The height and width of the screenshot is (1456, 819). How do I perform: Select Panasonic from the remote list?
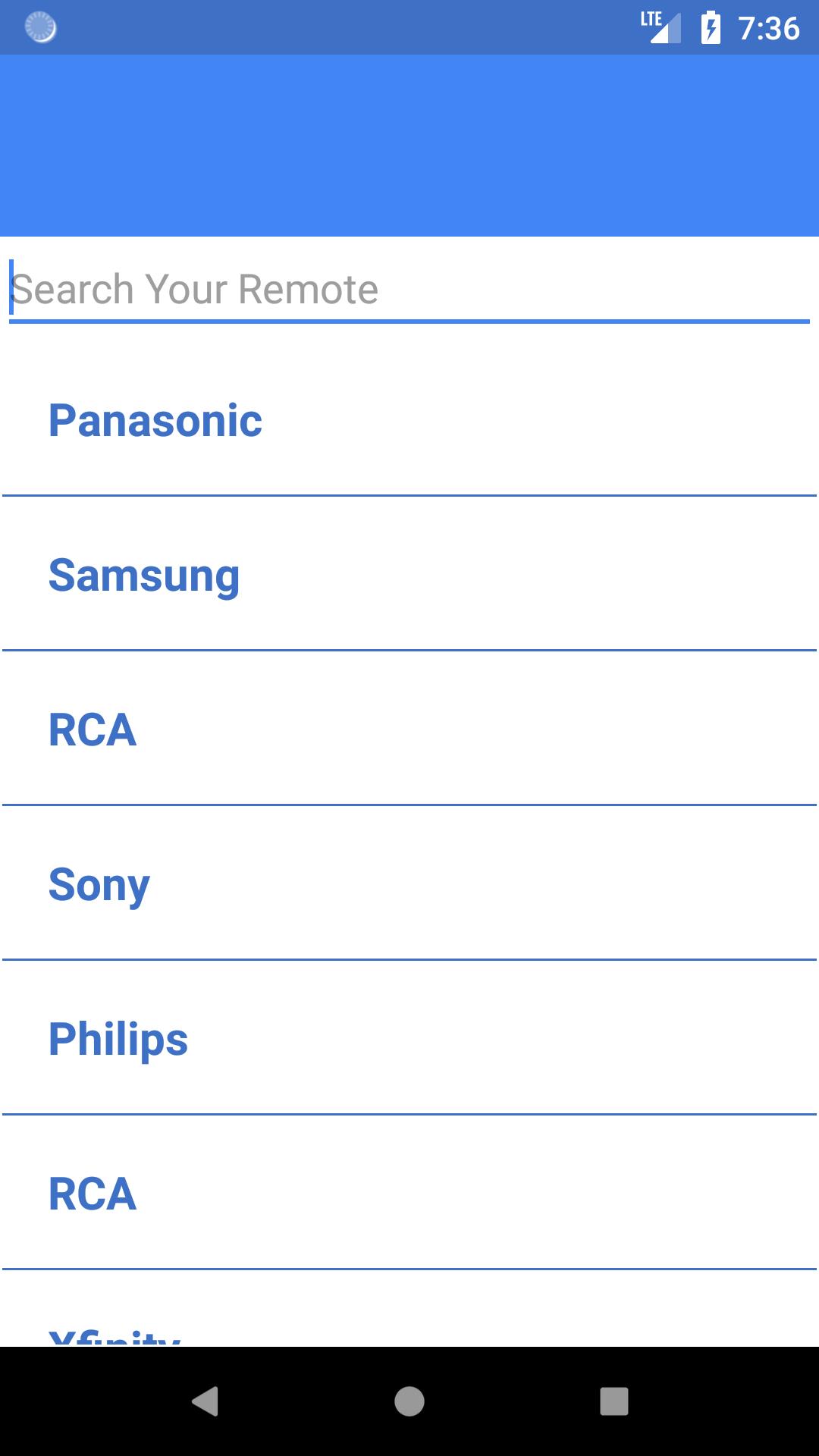pyautogui.click(x=155, y=420)
